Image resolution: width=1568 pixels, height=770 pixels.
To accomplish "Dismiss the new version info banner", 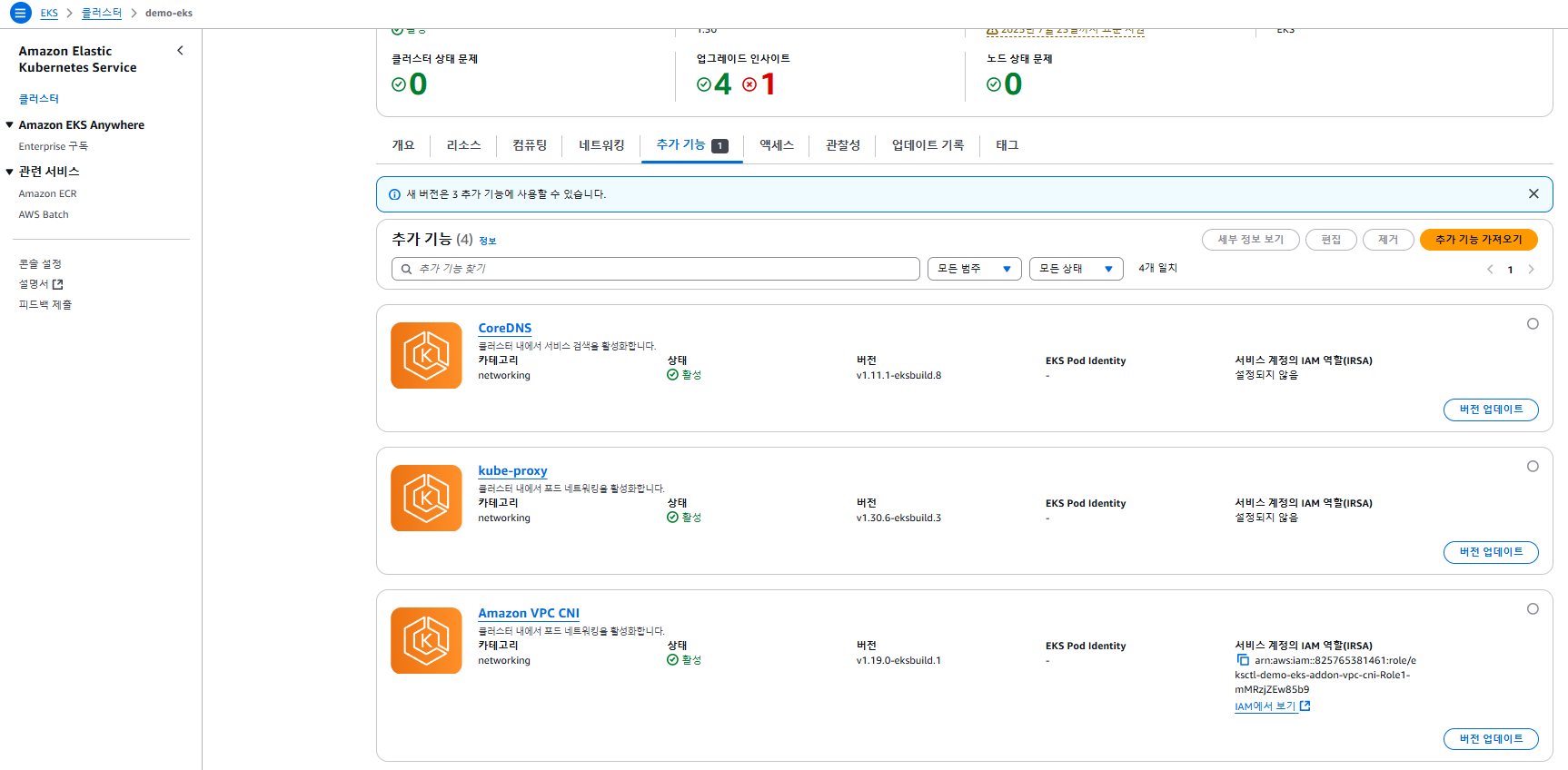I will 1533,193.
